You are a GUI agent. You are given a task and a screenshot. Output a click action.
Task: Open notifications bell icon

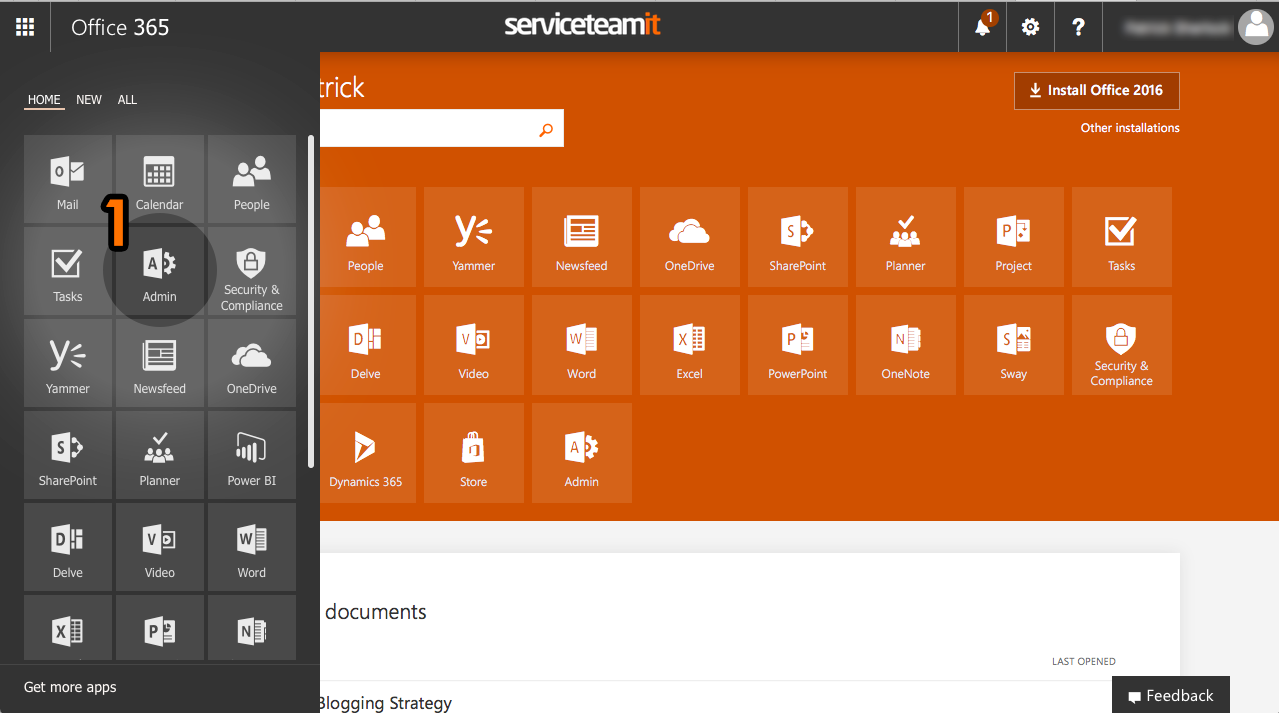coord(983,27)
